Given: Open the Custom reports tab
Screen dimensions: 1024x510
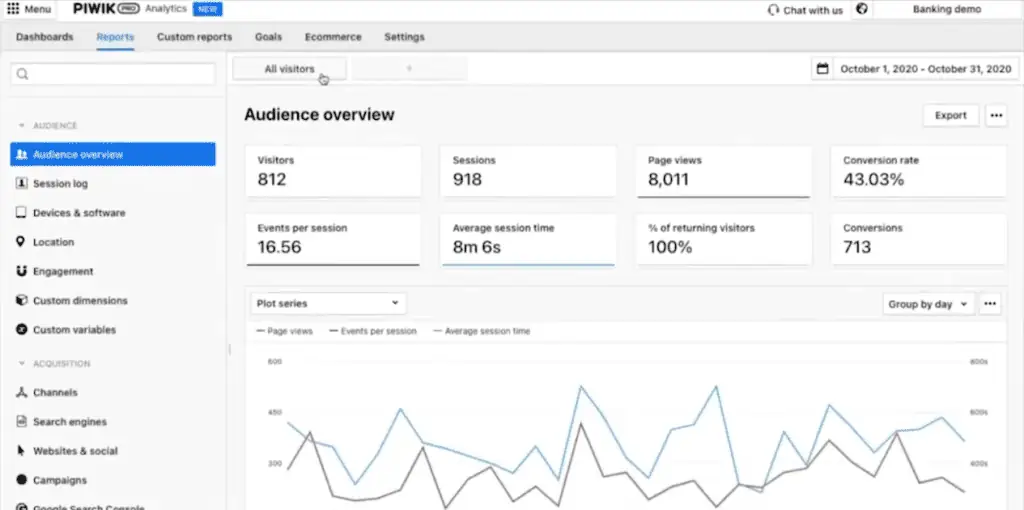Looking at the screenshot, I should tap(194, 37).
